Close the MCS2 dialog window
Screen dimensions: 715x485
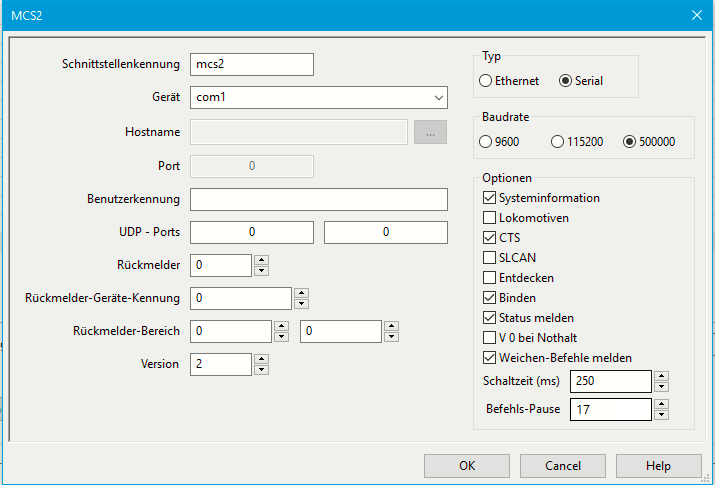(x=696, y=15)
